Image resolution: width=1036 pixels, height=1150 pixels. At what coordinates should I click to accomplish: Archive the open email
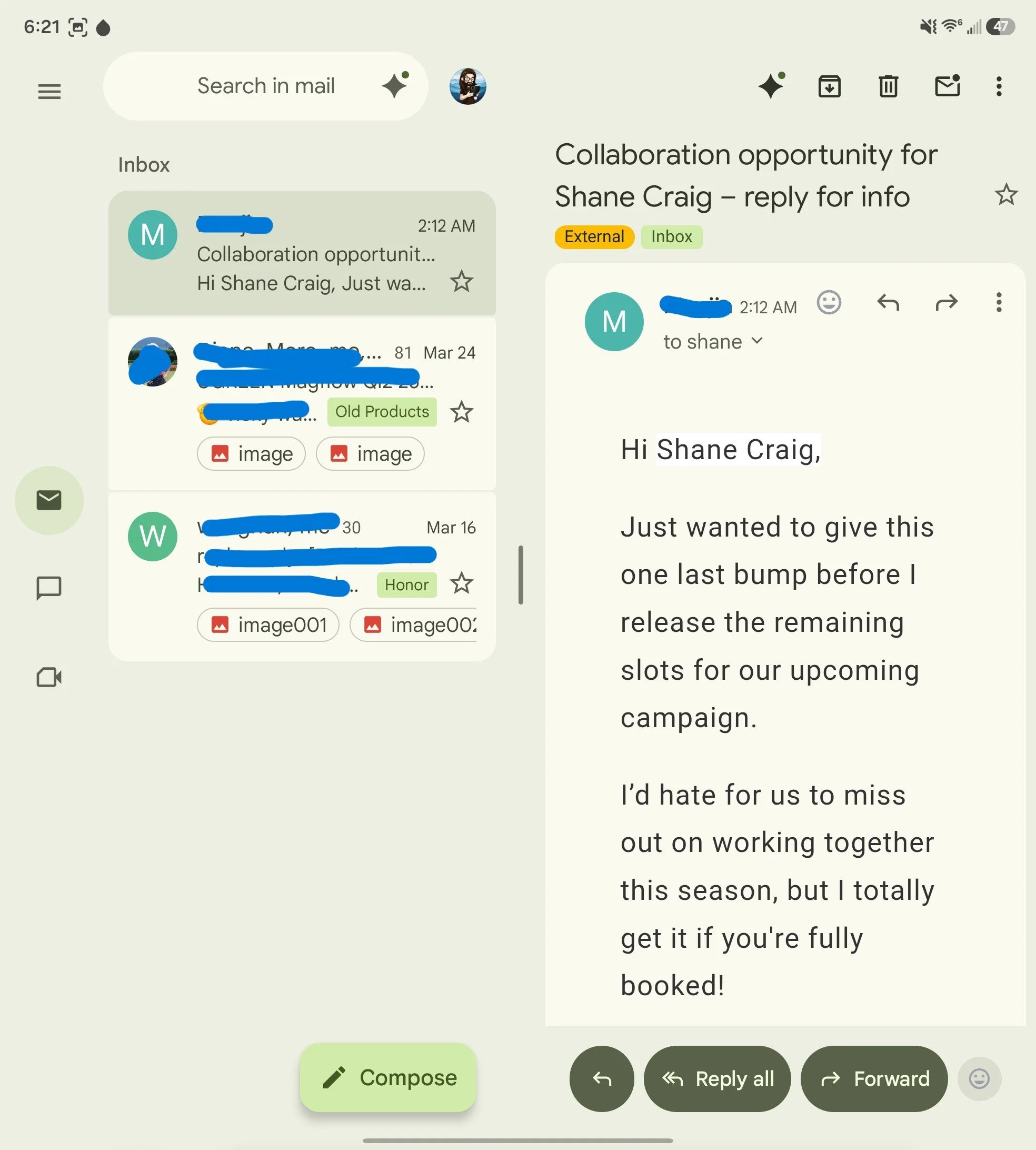[829, 86]
